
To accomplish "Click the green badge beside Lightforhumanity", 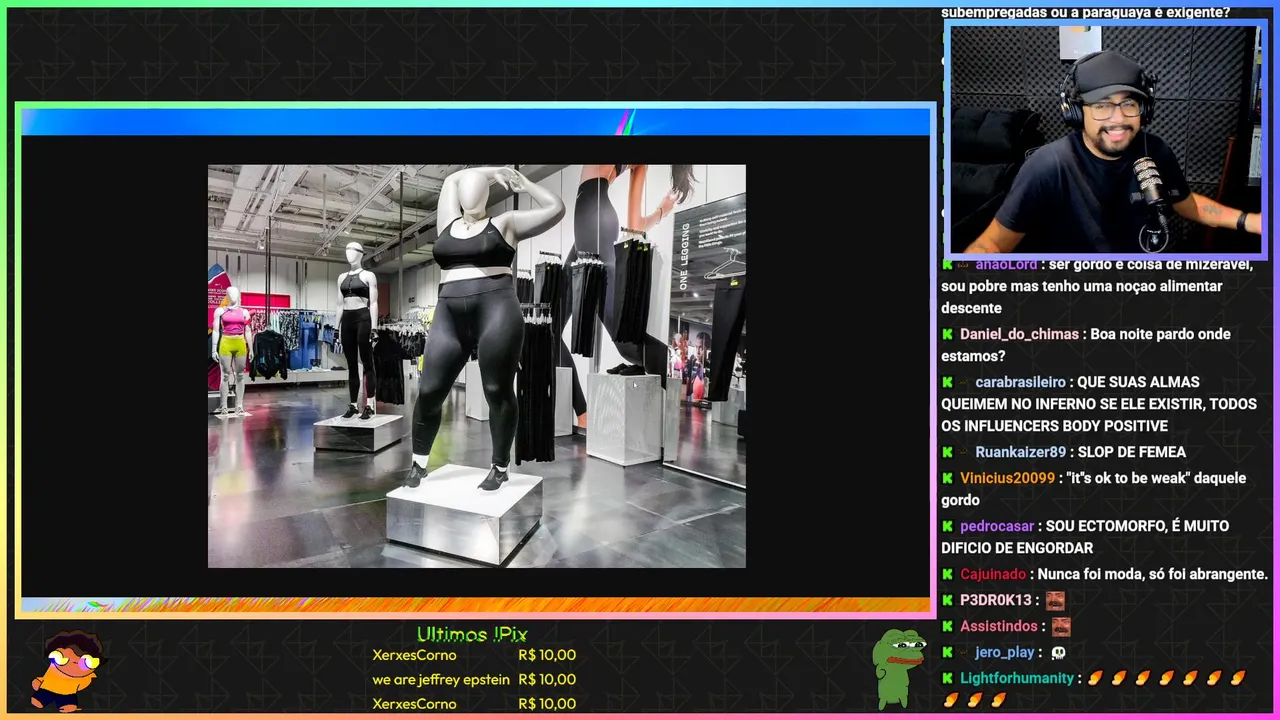I will (947, 678).
